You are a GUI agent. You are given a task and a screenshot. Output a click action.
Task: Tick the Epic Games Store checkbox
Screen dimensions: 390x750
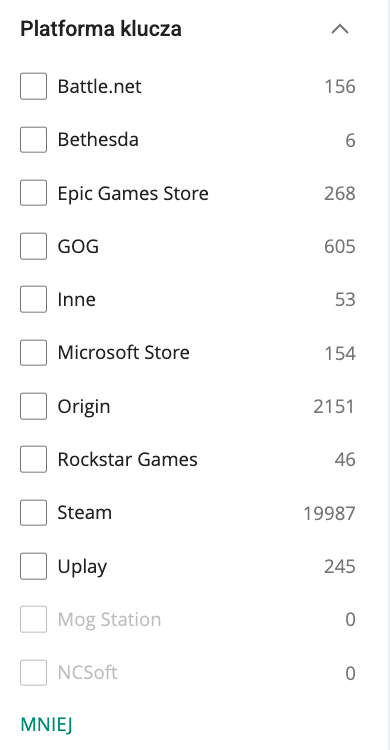[x=33, y=193]
